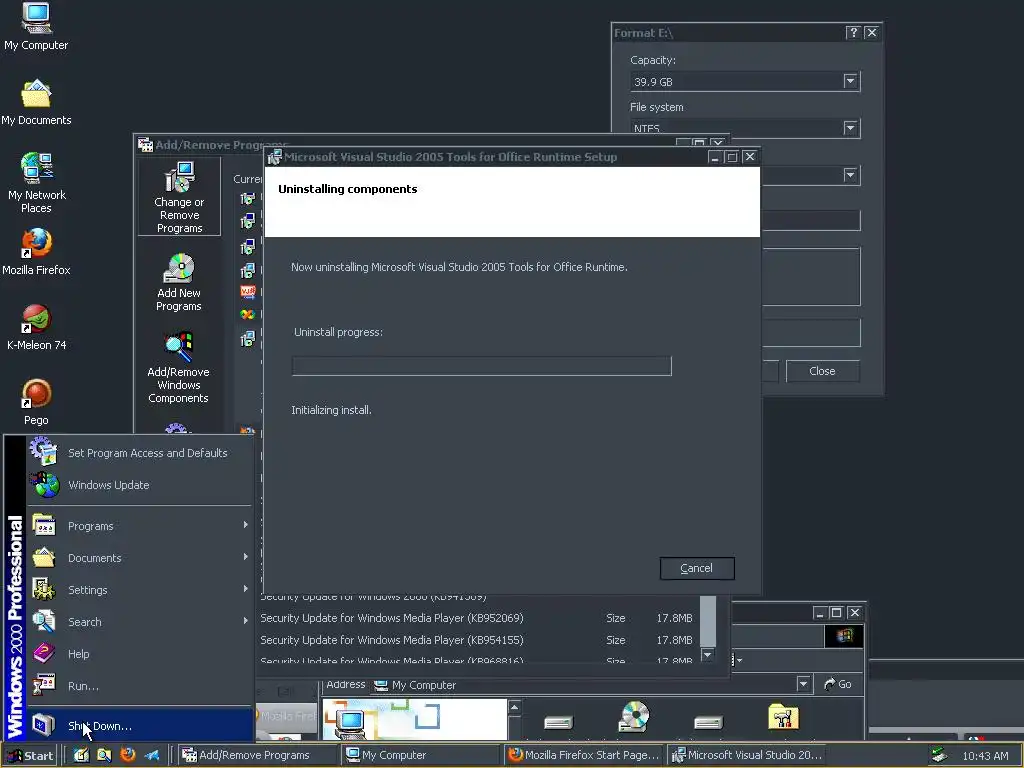1024x768 pixels.
Task: Click the system tray network icon
Action: [x=939, y=755]
